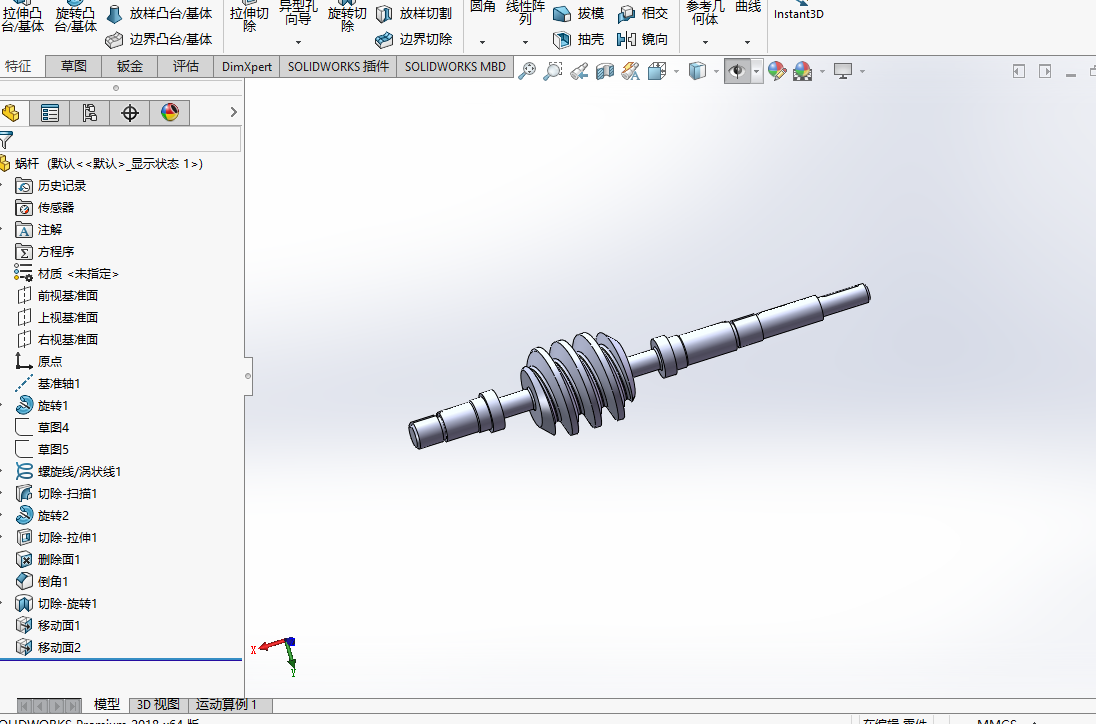This screenshot has width=1096, height=724.
Task: Choose the 放样切割 lofted cut tool
Action: tap(414, 13)
